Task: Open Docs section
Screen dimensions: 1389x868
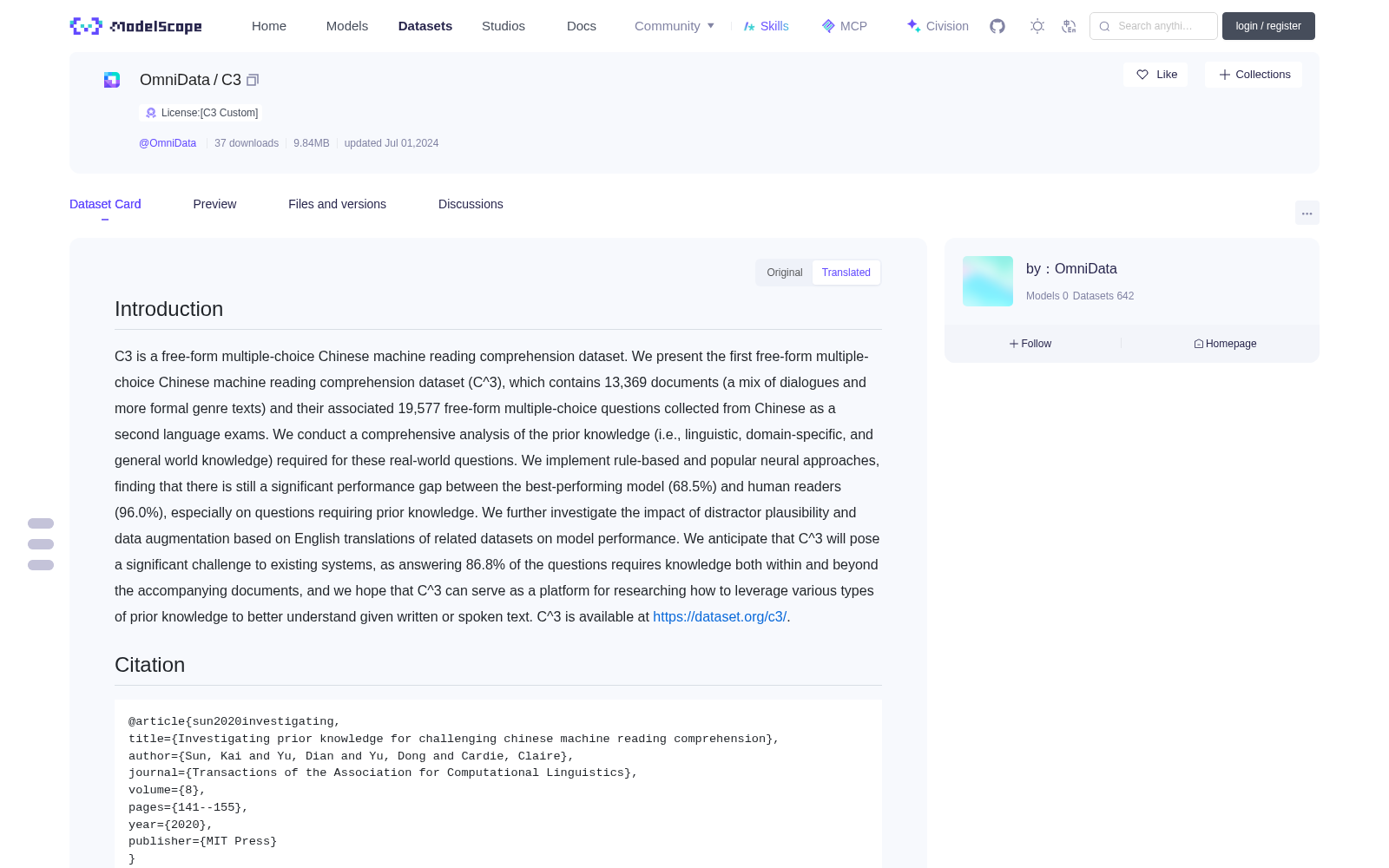Action: pyautogui.click(x=582, y=26)
